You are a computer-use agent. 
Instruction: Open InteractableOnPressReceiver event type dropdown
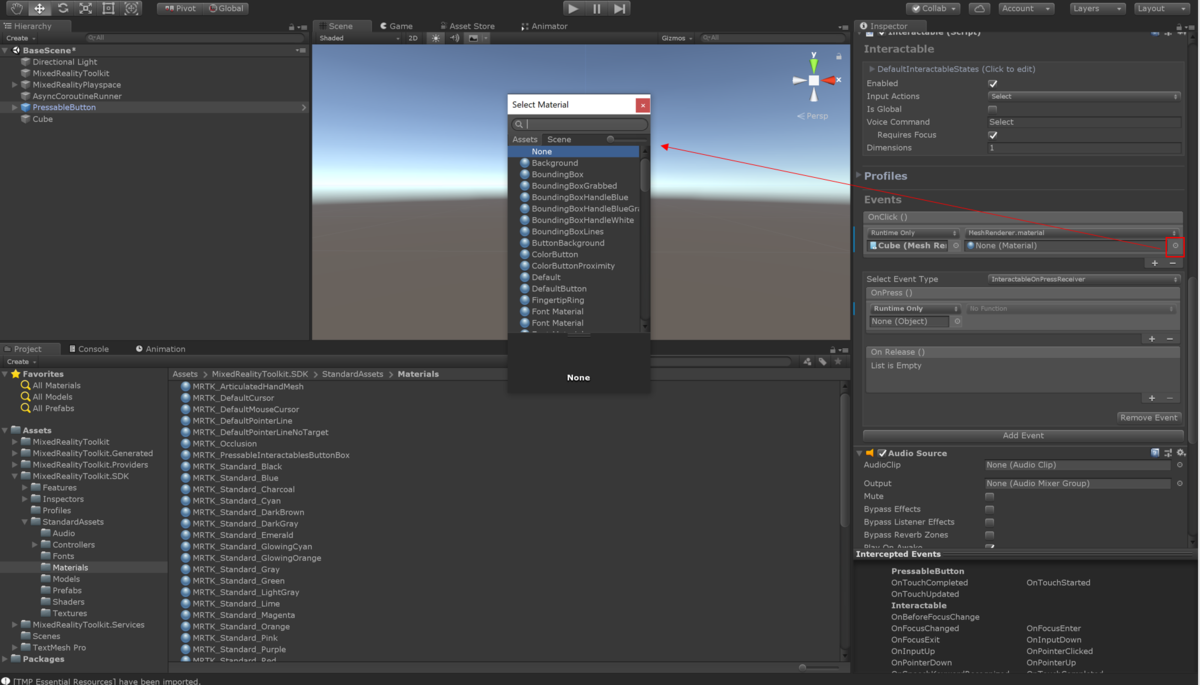coord(1084,279)
